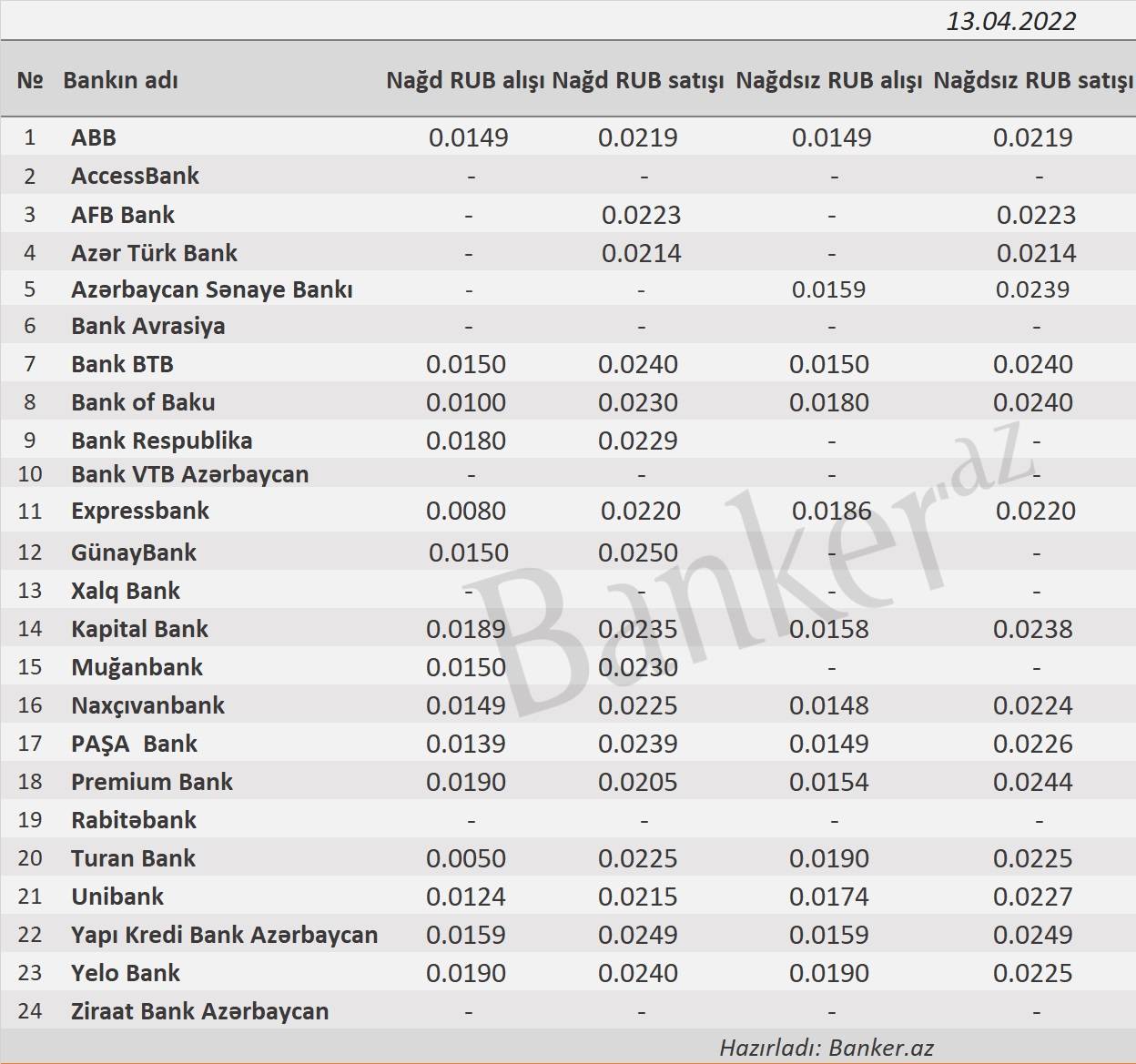1136x1064 pixels.
Task: Select the Muğanbank name
Action: [x=137, y=667]
